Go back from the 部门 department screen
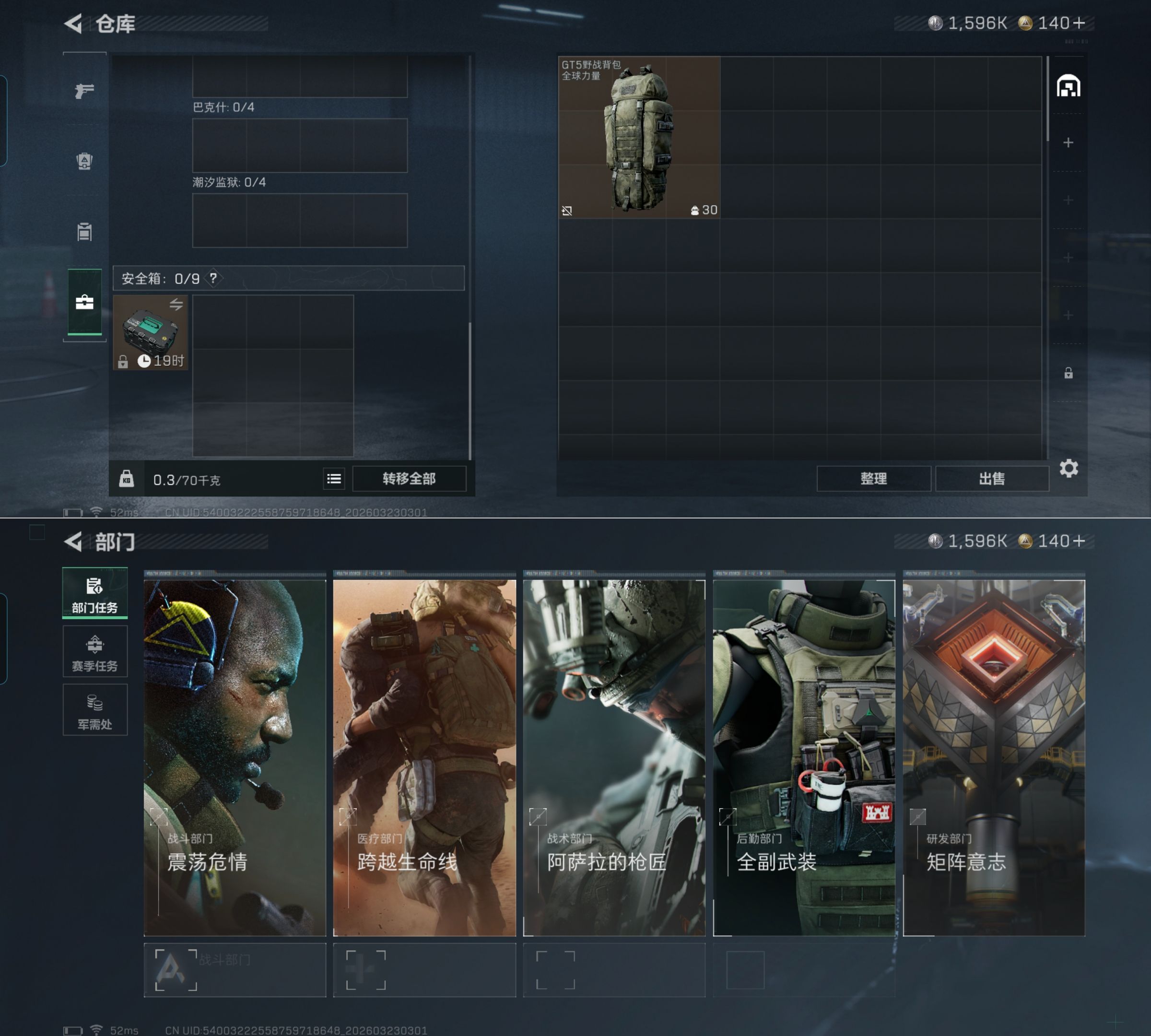 [x=73, y=542]
